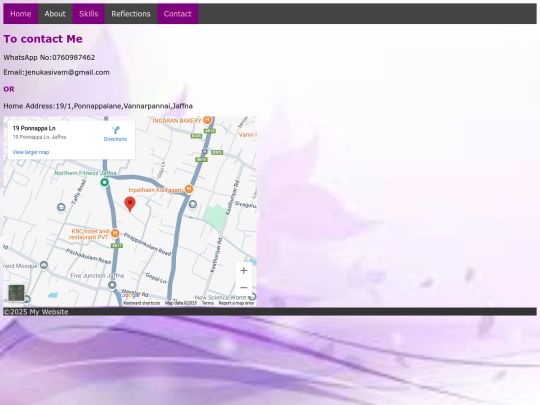Zoom in the map with plus button
The image size is (540, 405).
[x=243, y=271]
